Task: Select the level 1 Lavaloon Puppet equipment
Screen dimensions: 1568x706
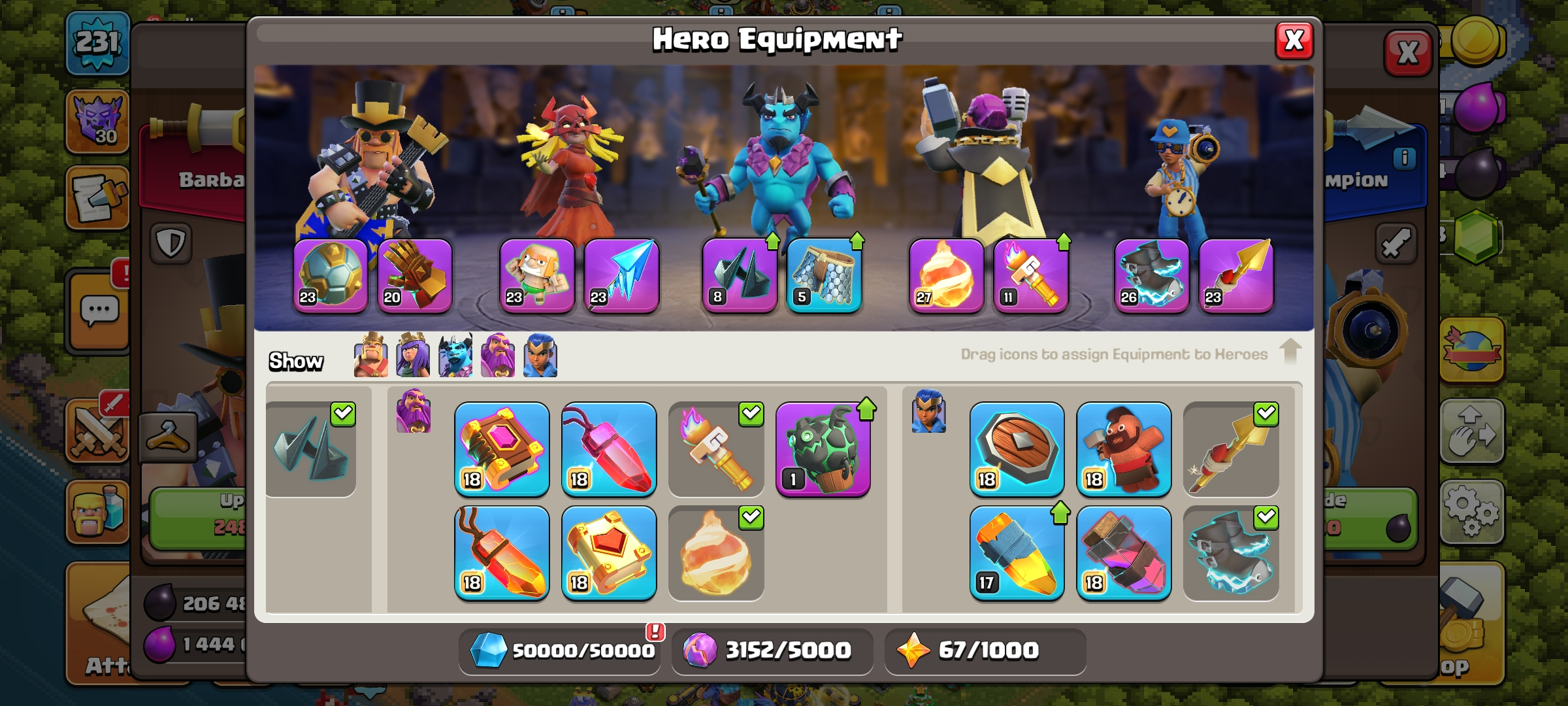Action: click(x=823, y=450)
